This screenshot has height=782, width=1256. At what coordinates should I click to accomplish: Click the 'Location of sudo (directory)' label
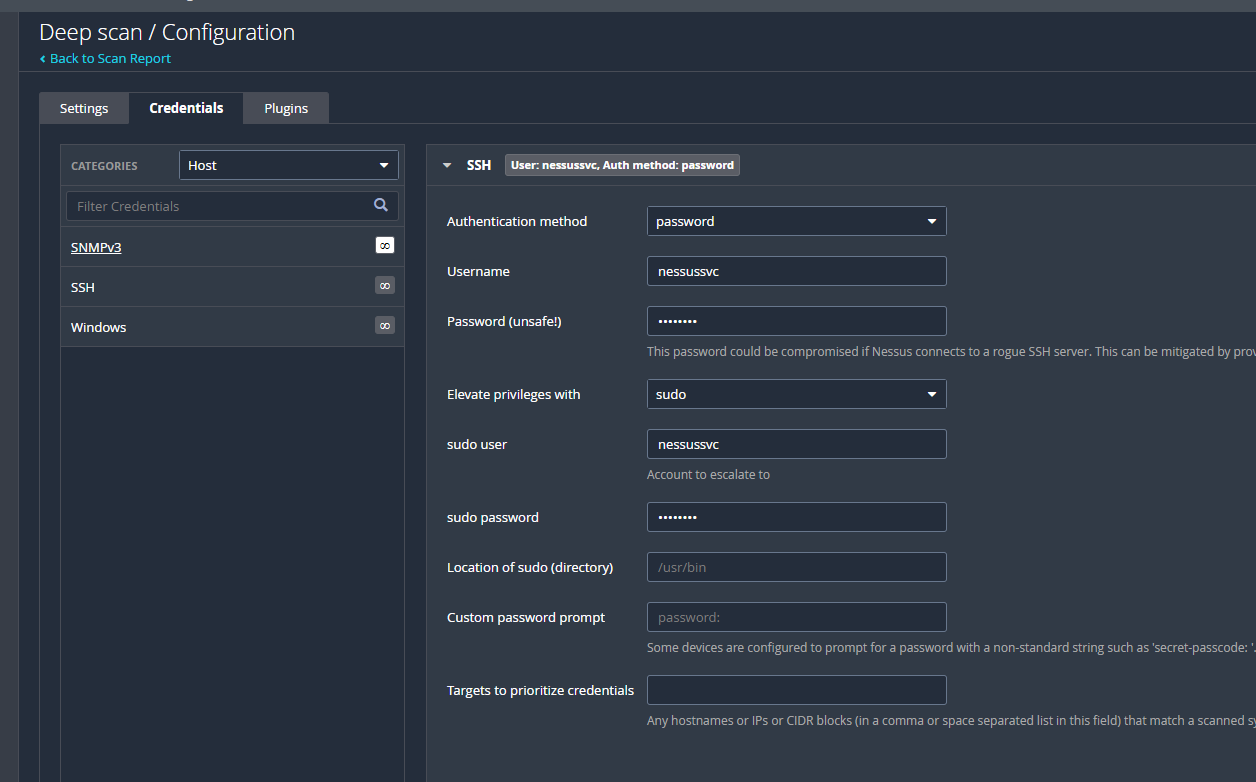point(530,567)
